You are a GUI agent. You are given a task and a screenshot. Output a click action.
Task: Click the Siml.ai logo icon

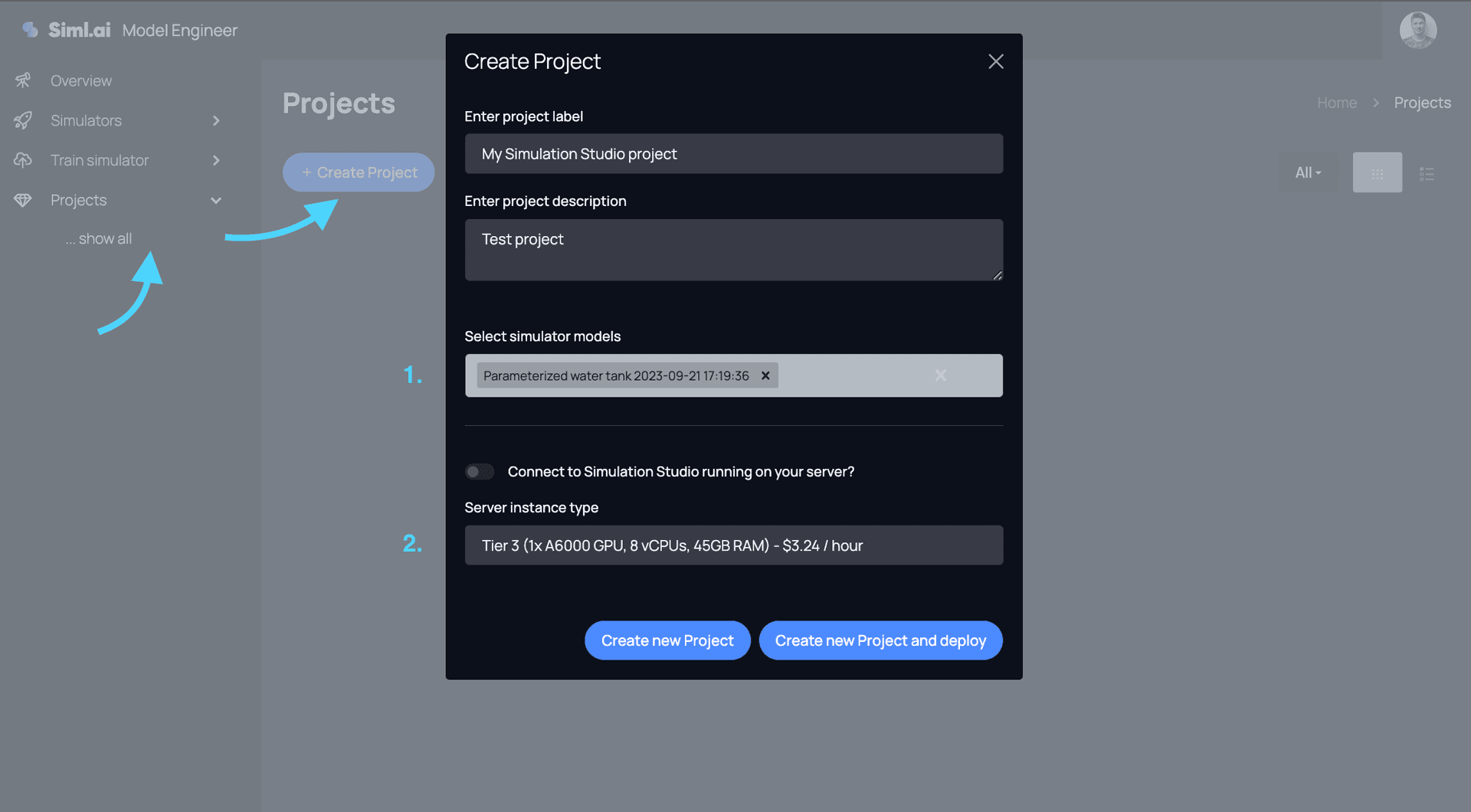(30, 30)
